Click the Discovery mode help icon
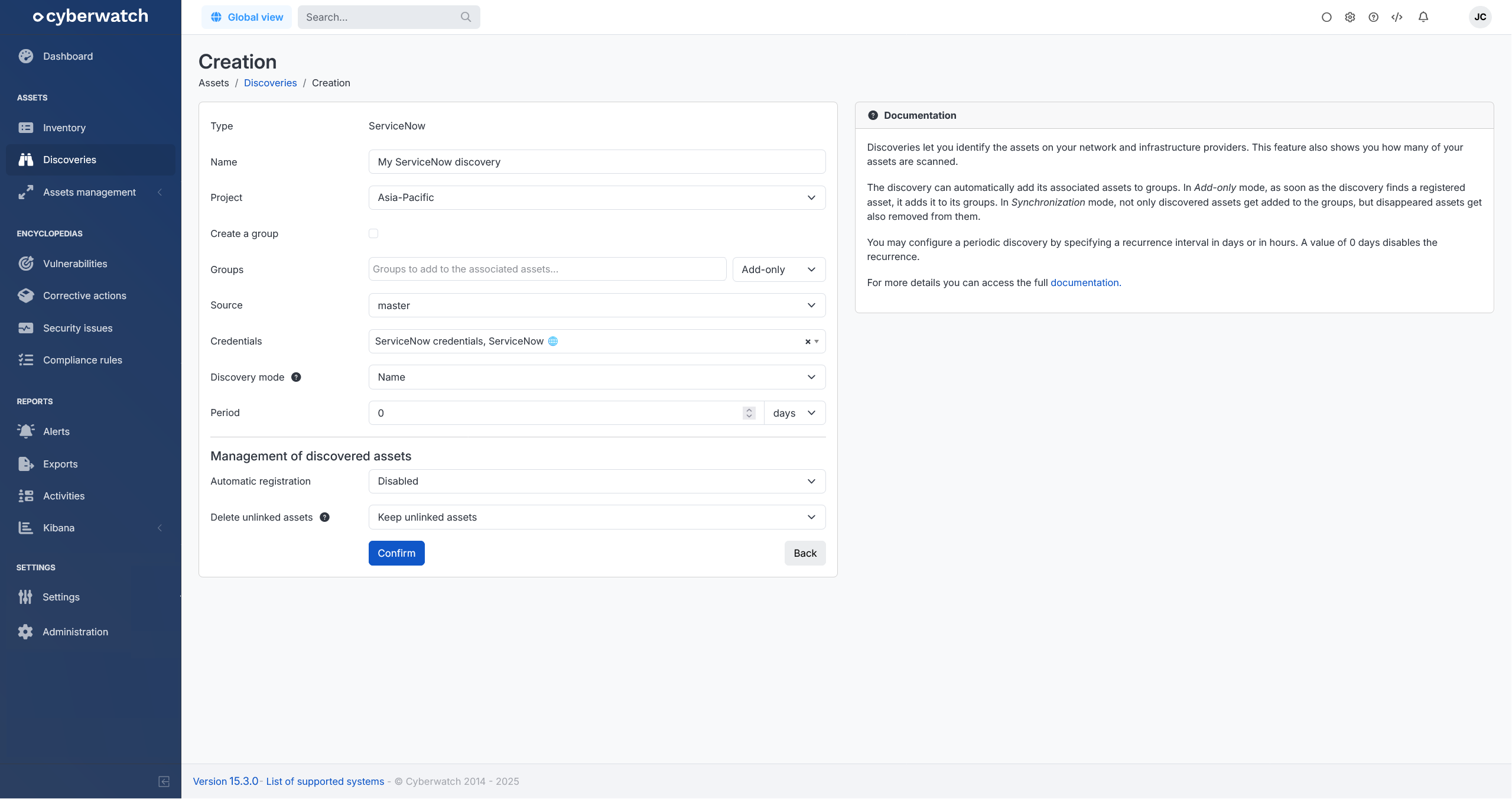The width and height of the screenshot is (1512, 799). pyautogui.click(x=297, y=377)
